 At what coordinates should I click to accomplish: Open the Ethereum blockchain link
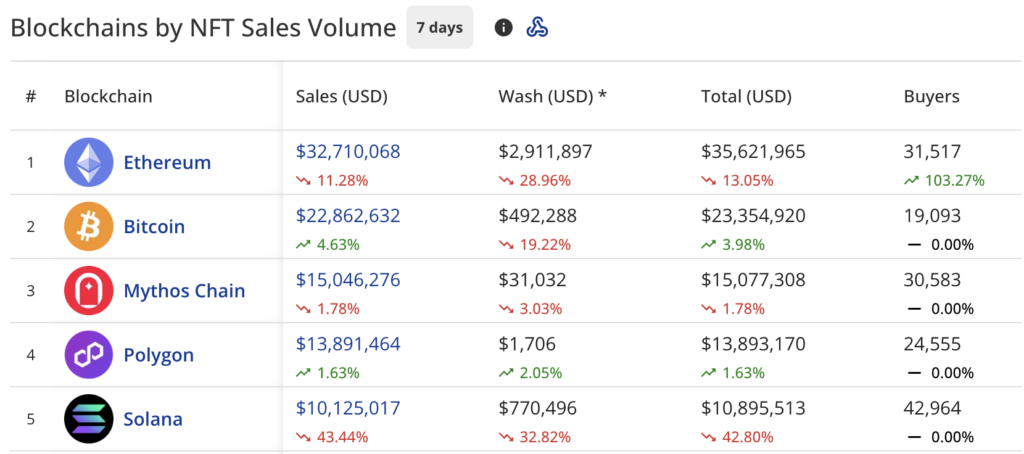[x=167, y=162]
